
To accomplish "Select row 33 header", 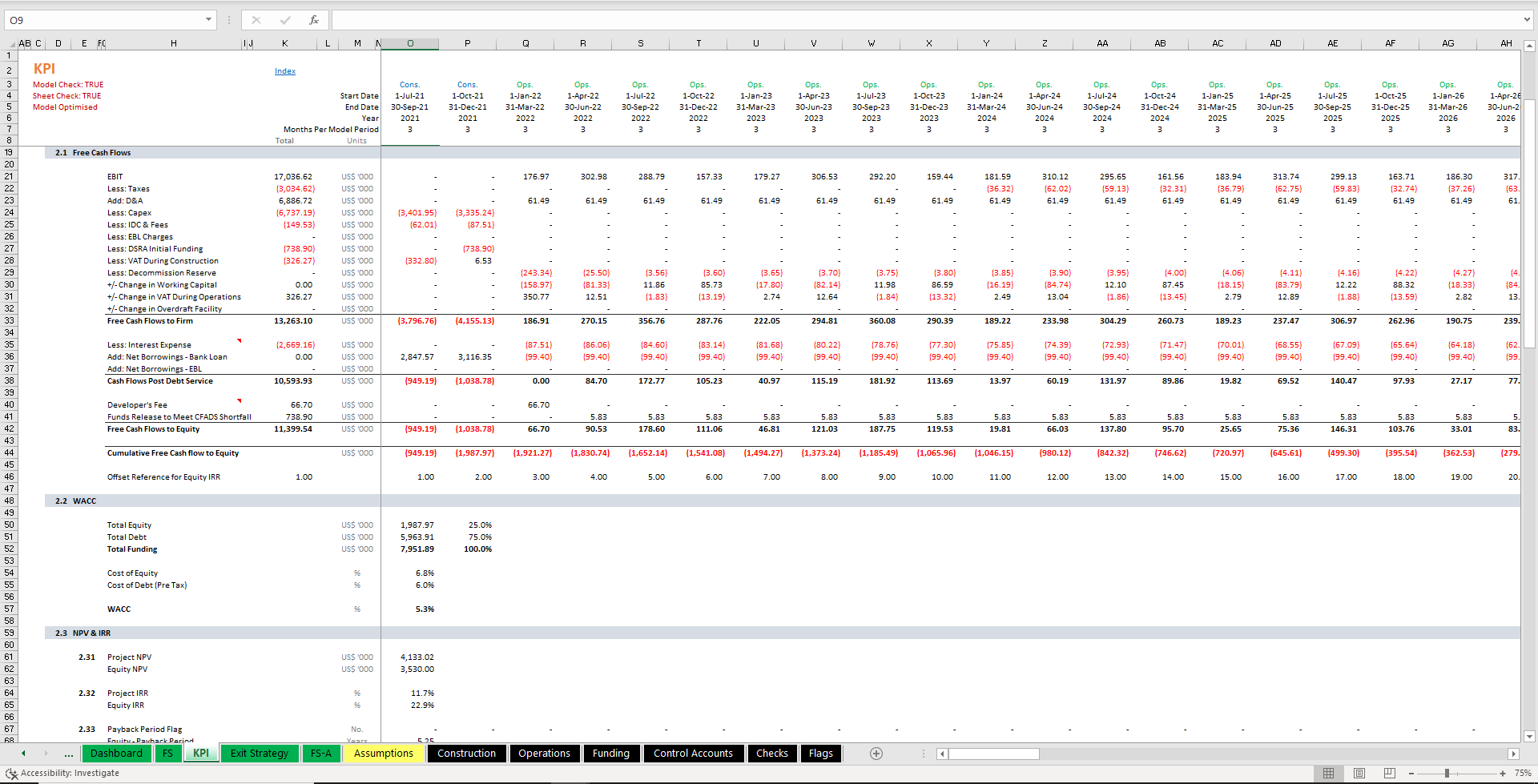I will click(9, 321).
